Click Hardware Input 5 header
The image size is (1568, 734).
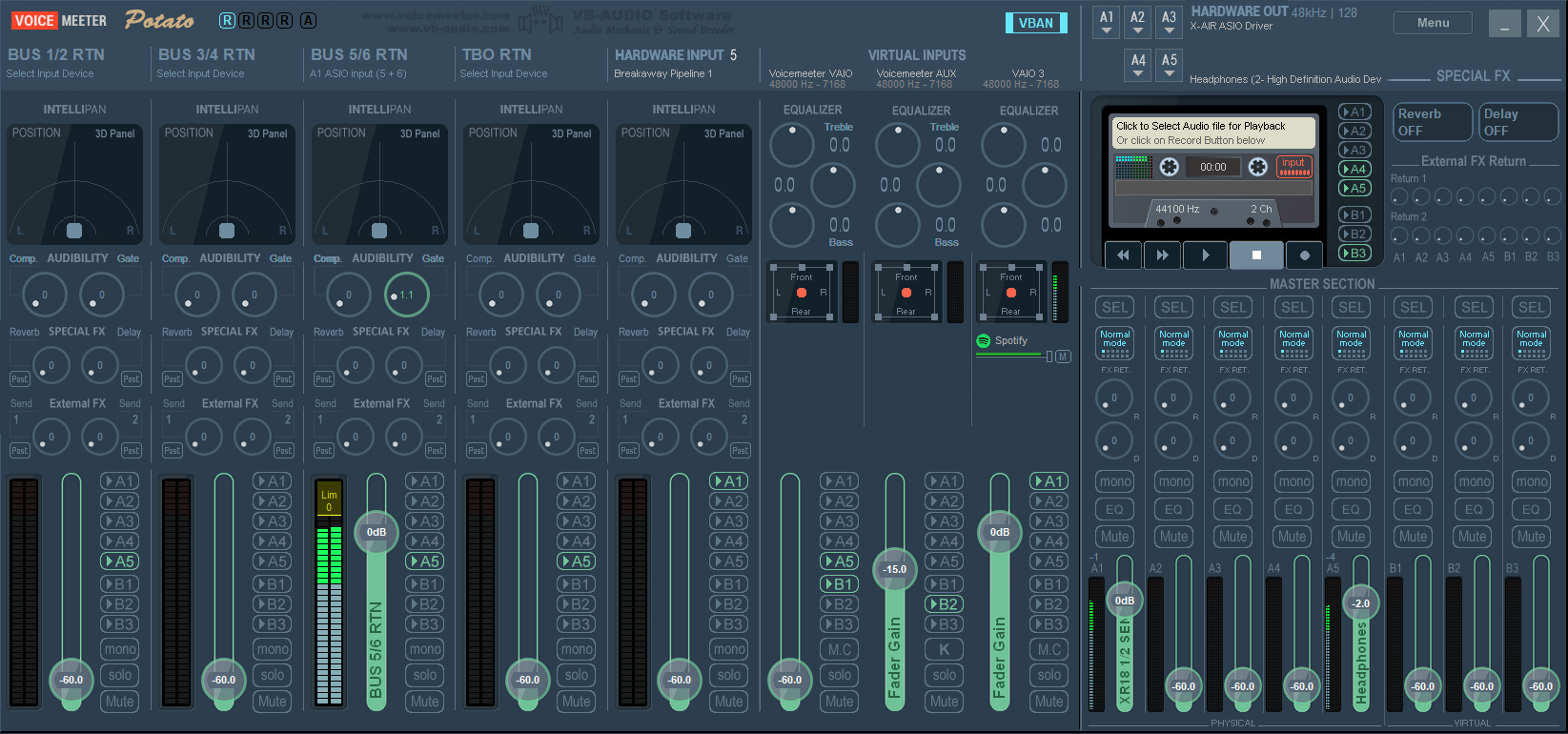point(675,55)
